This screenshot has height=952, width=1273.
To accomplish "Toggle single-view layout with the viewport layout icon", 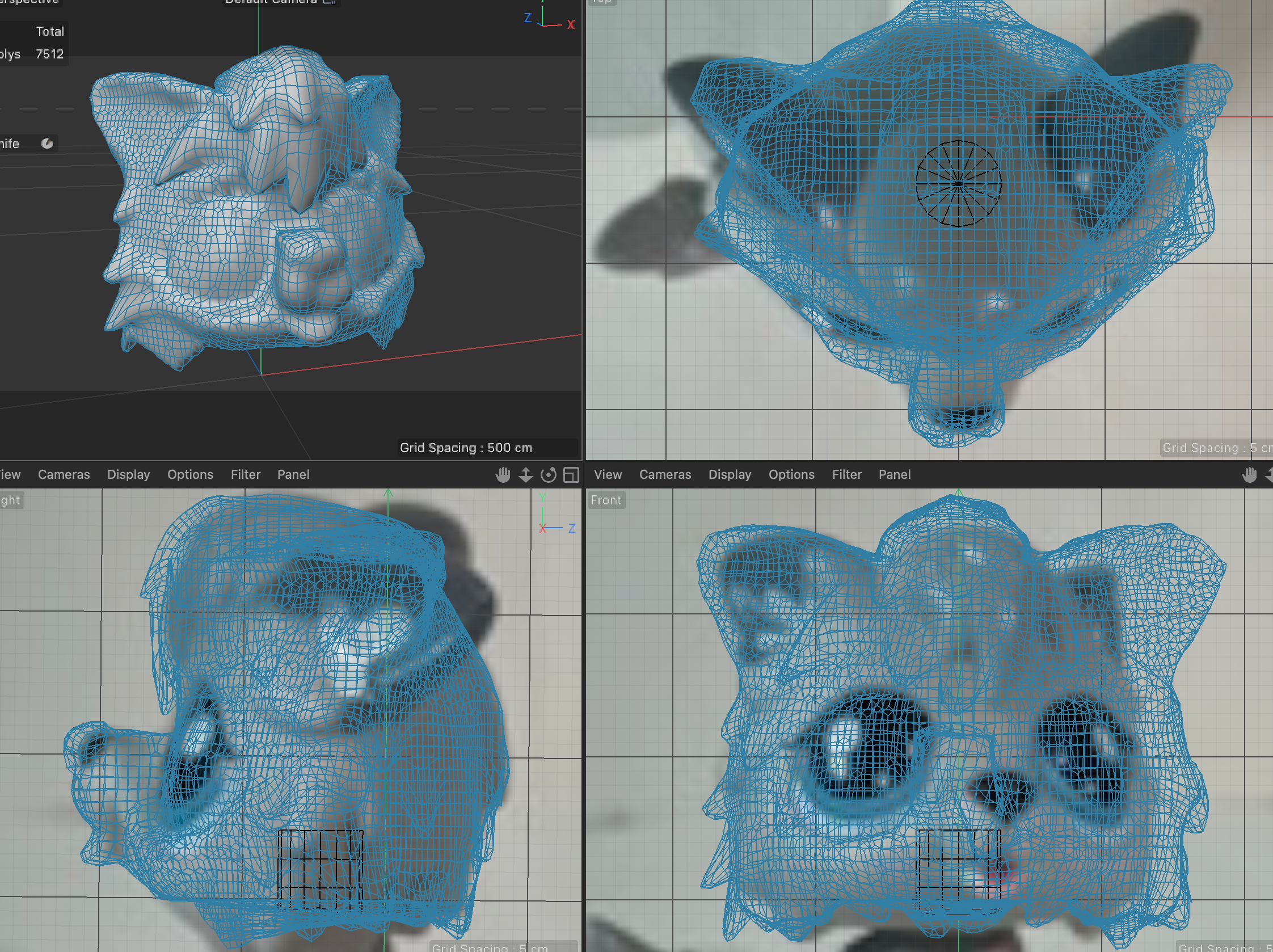I will pos(571,475).
